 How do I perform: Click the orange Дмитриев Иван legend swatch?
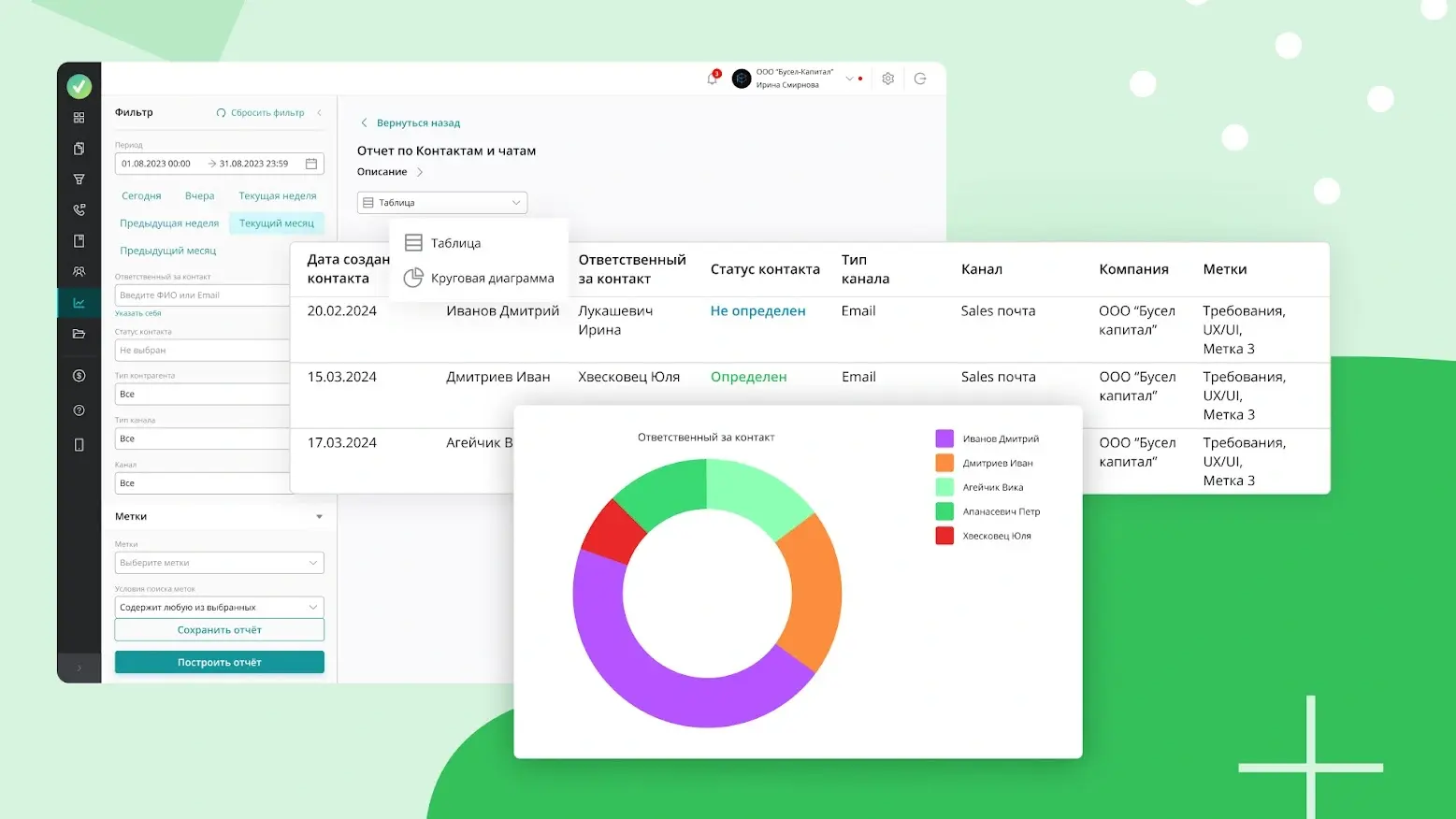click(x=944, y=463)
